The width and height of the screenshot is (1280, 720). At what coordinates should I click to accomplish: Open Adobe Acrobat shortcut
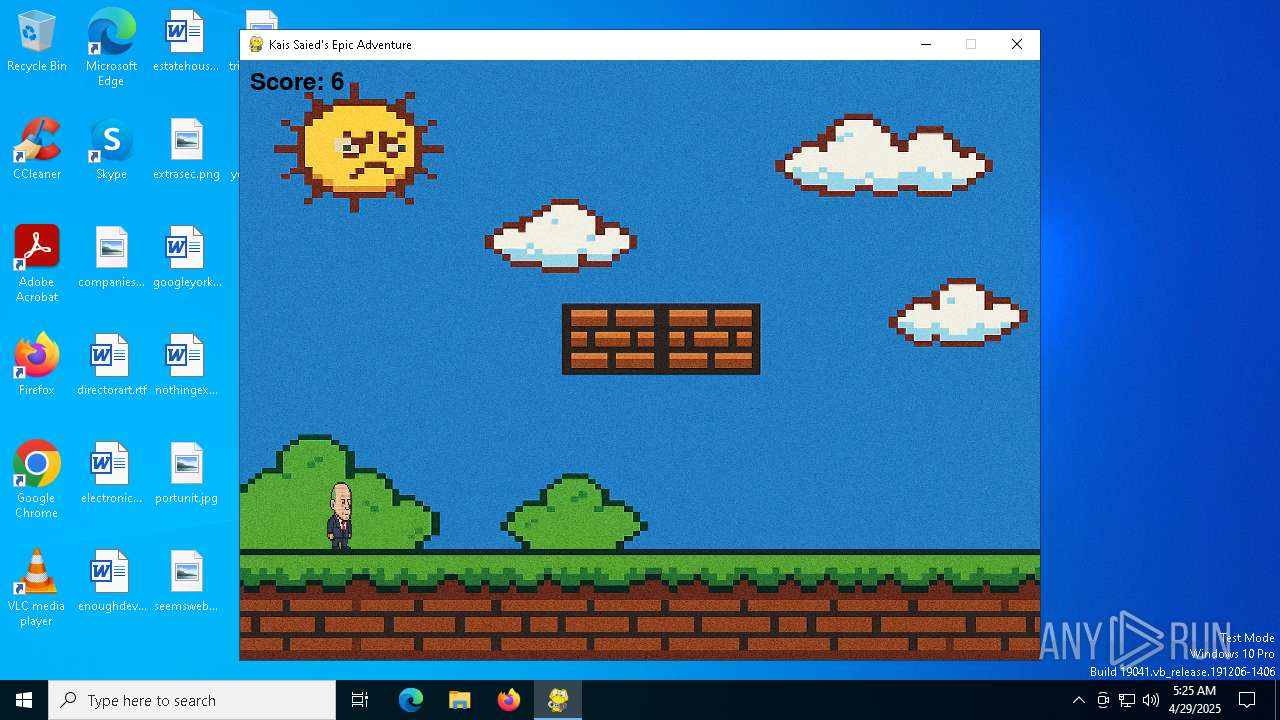click(x=37, y=264)
